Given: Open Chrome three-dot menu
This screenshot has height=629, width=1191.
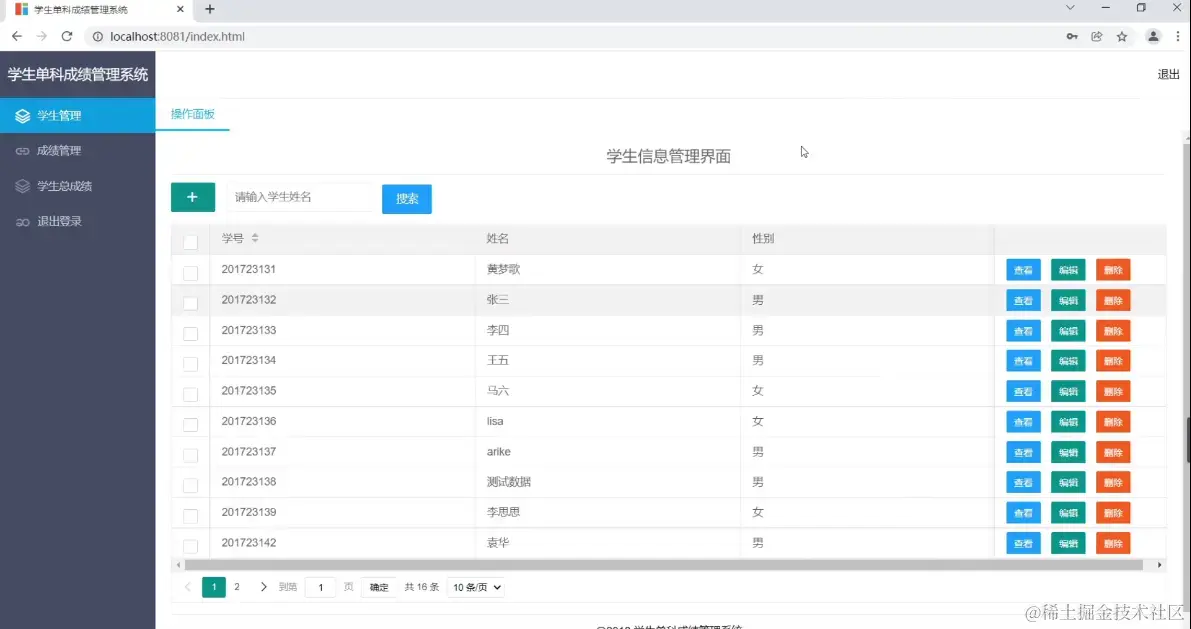Looking at the screenshot, I should click(1178, 36).
